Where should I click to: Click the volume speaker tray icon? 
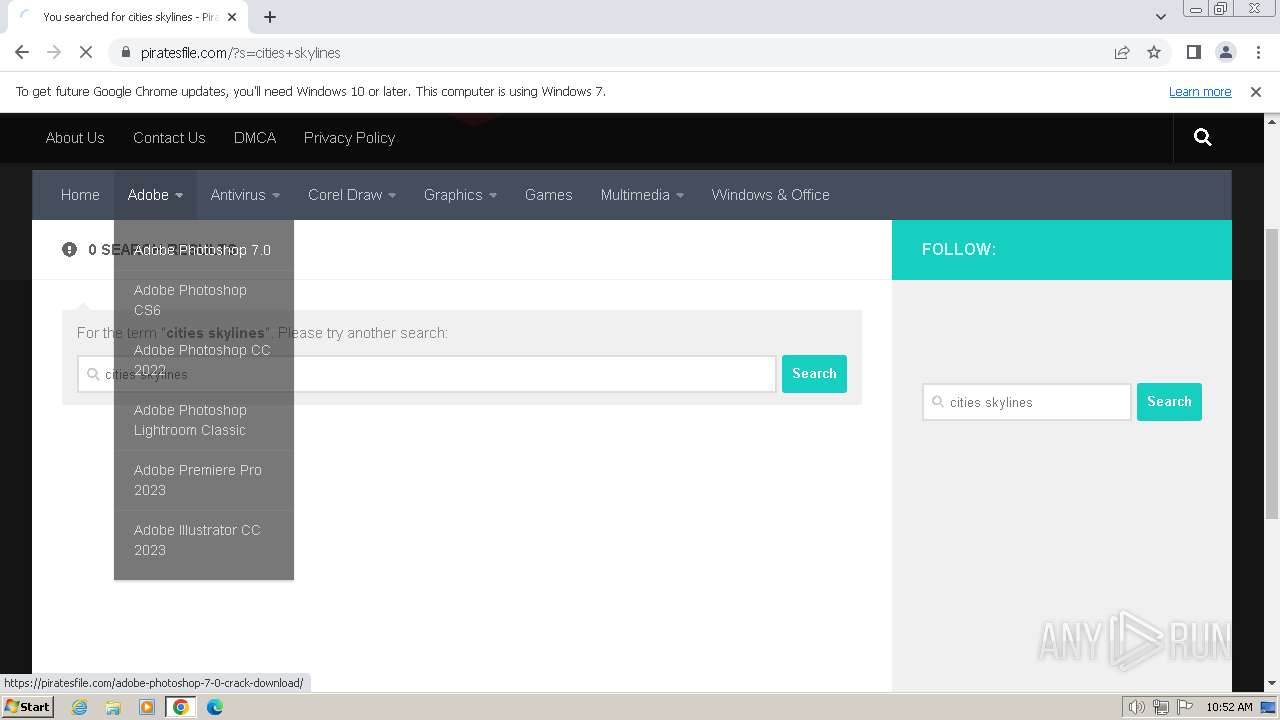click(x=1137, y=707)
